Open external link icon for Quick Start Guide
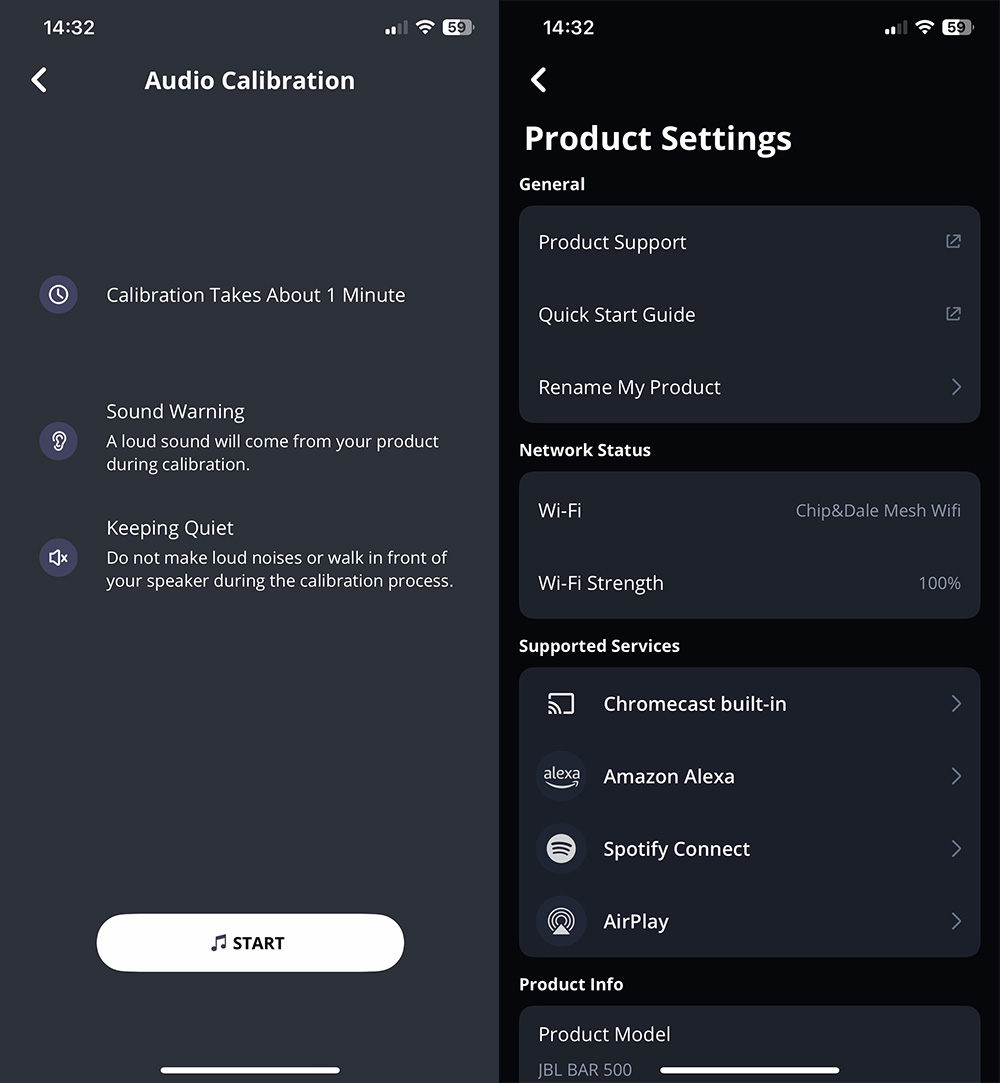Viewport: 1000px width, 1083px height. [x=953, y=314]
